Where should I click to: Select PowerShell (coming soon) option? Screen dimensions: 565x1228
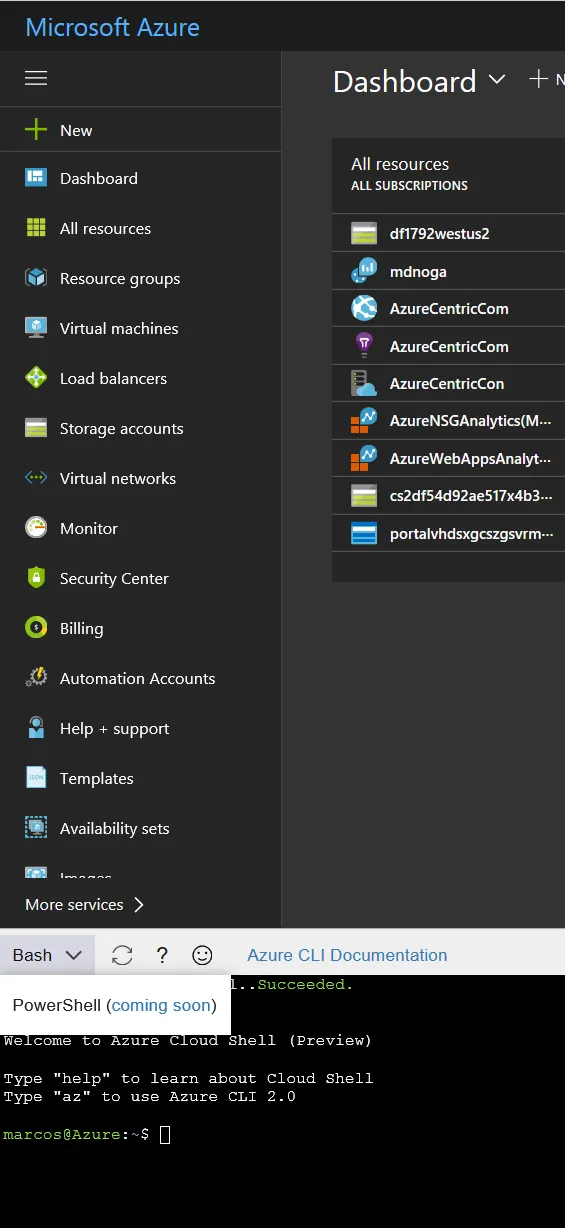[x=115, y=1005]
